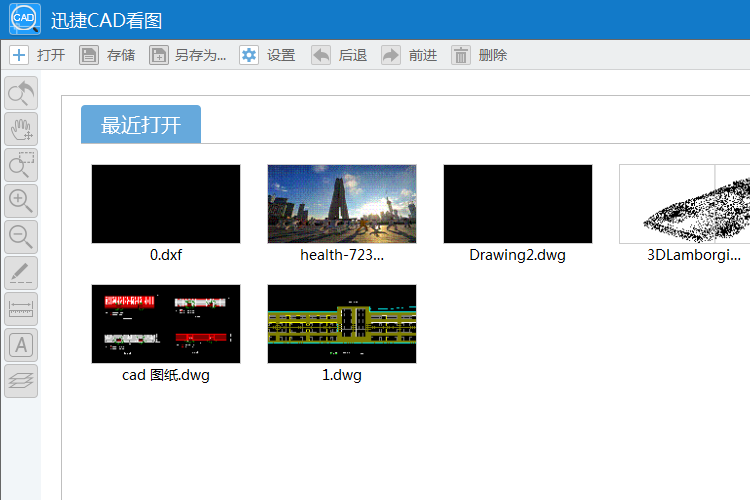This screenshot has width=750, height=500.
Task: Click the 后退 label
Action: tap(353, 55)
